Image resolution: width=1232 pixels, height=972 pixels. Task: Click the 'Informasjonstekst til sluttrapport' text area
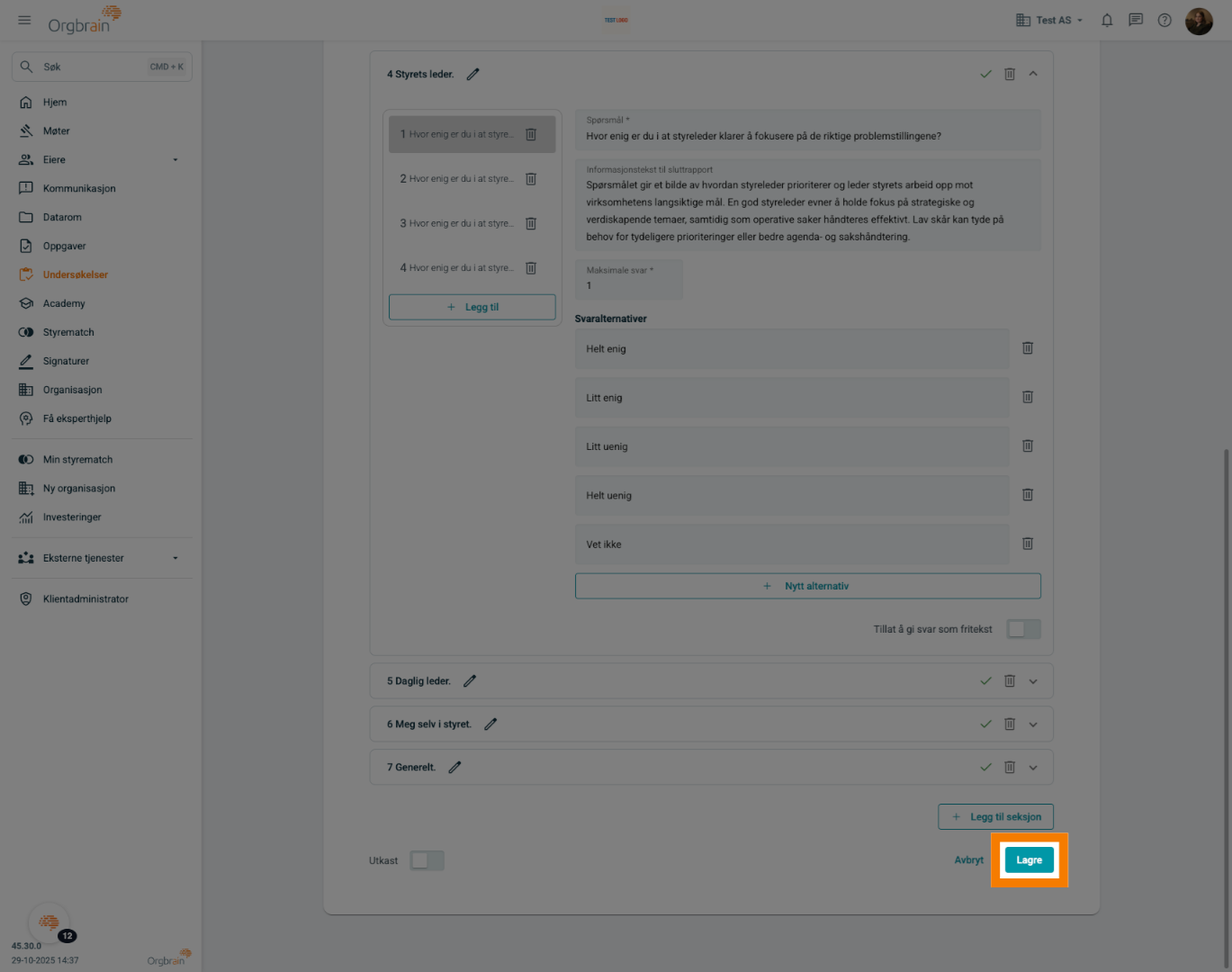(x=808, y=205)
